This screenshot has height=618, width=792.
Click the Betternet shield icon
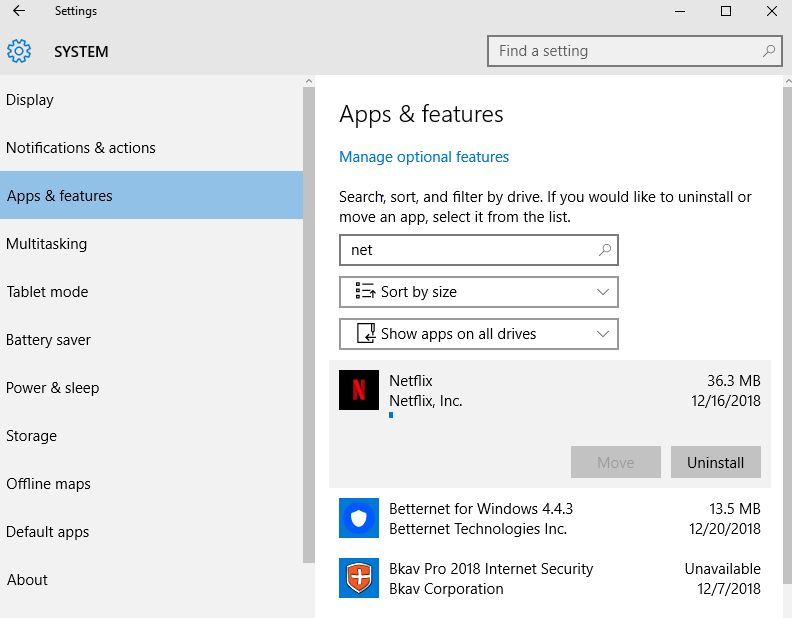tap(359, 518)
